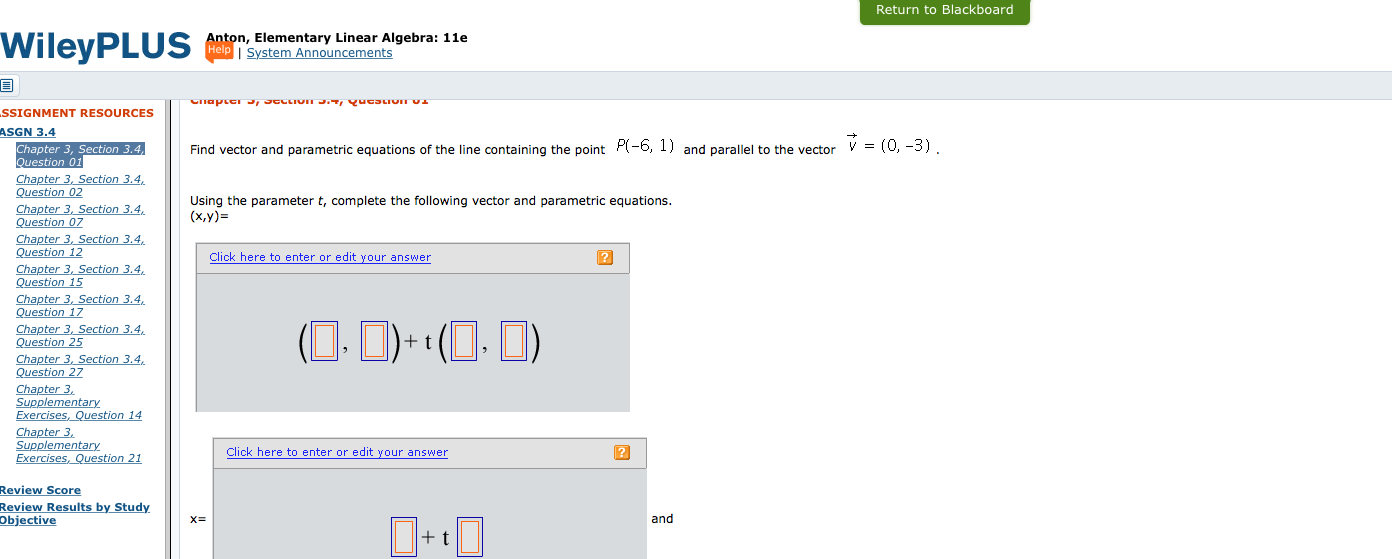
Task: Open System Announcements link
Action: pos(319,53)
